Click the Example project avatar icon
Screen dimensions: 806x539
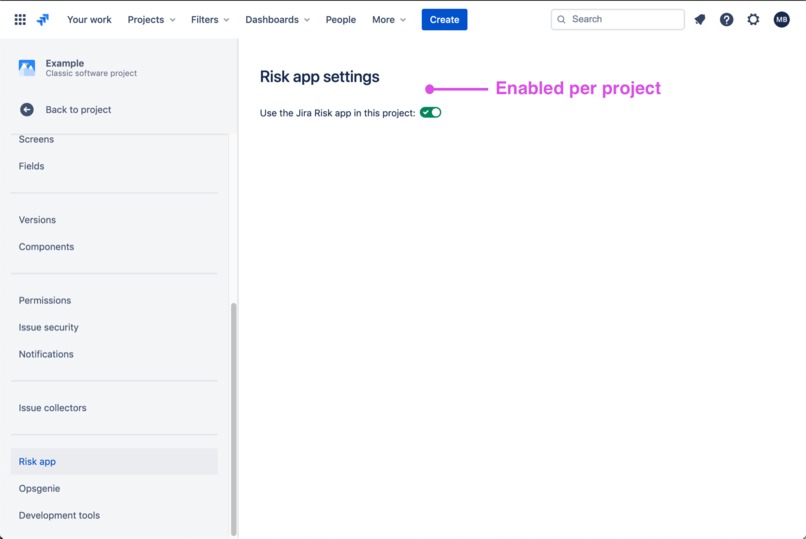[27, 68]
